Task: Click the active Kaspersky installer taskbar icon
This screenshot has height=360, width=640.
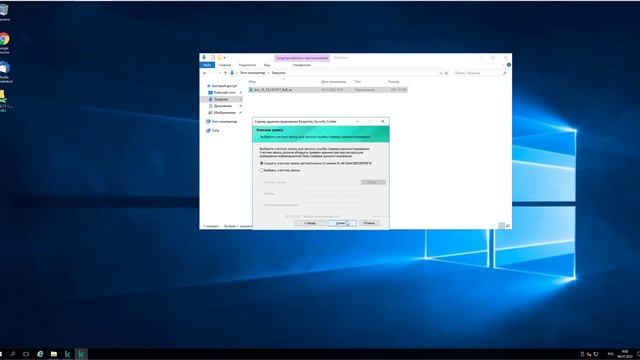Action: 81,354
